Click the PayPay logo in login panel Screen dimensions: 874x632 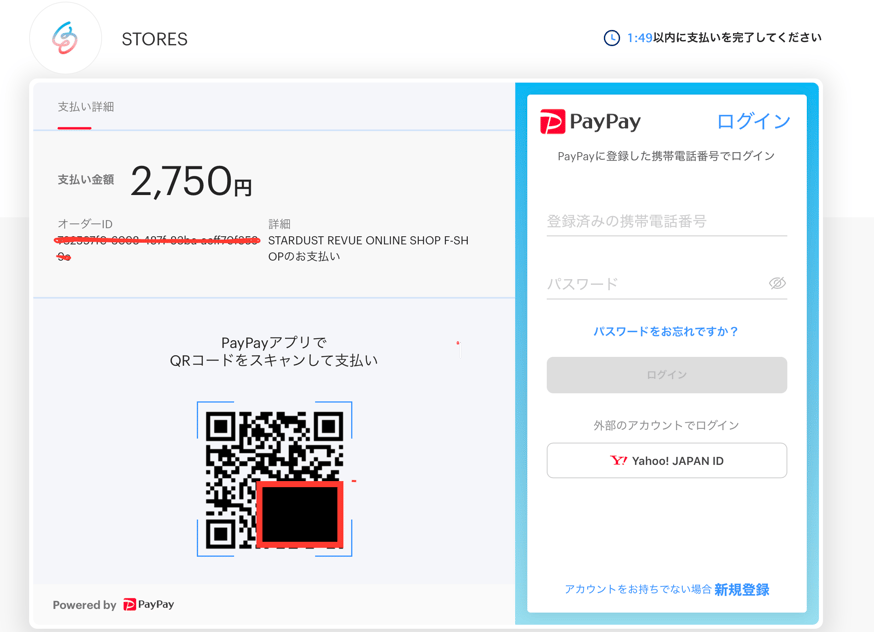590,121
